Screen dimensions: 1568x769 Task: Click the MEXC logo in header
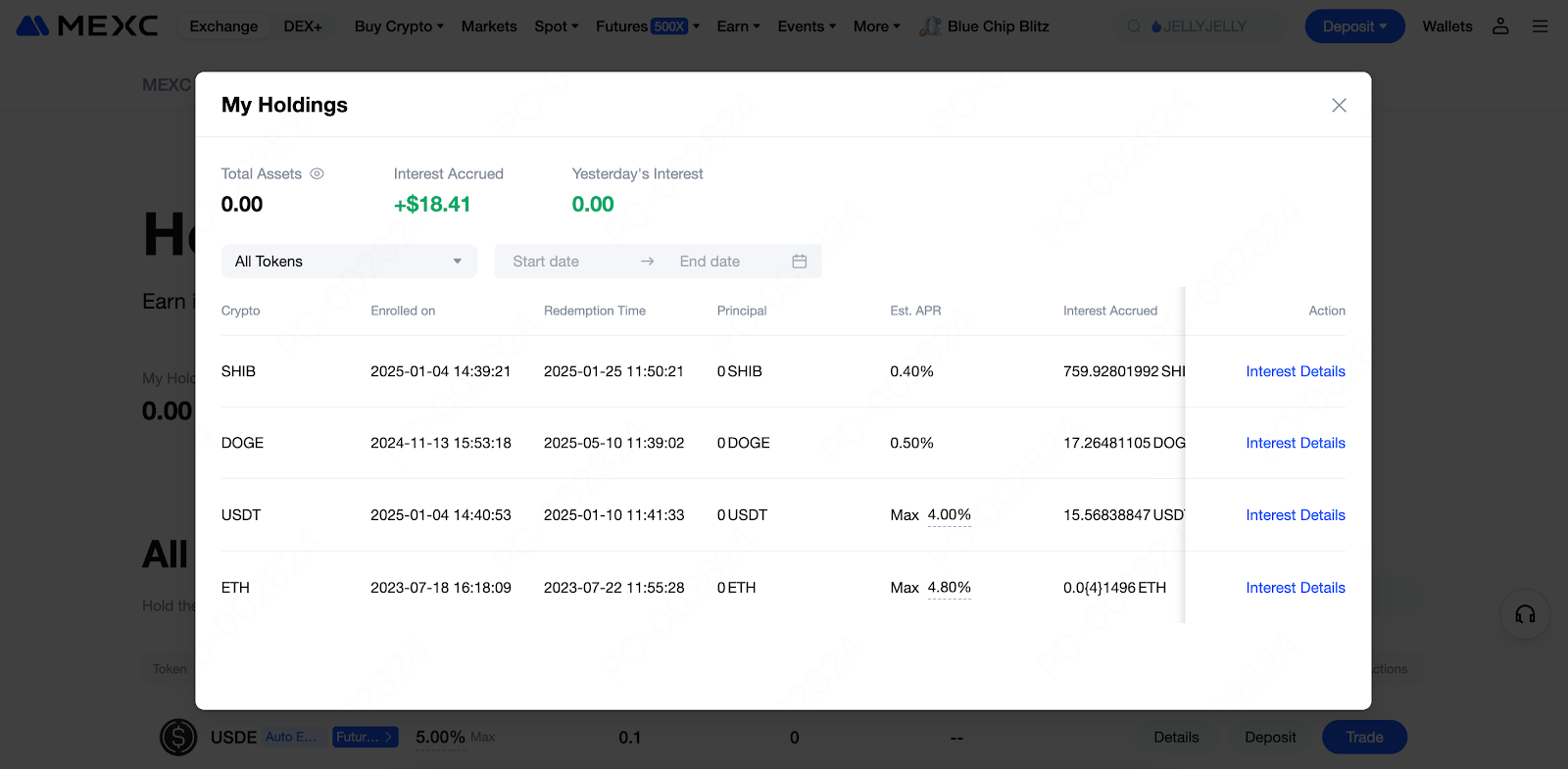pos(87,26)
